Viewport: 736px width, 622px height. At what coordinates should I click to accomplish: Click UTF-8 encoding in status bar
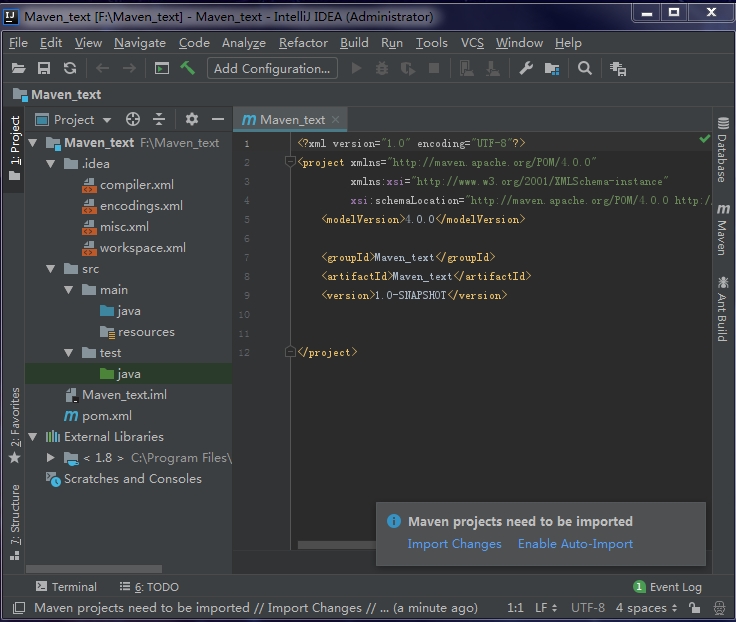point(588,608)
